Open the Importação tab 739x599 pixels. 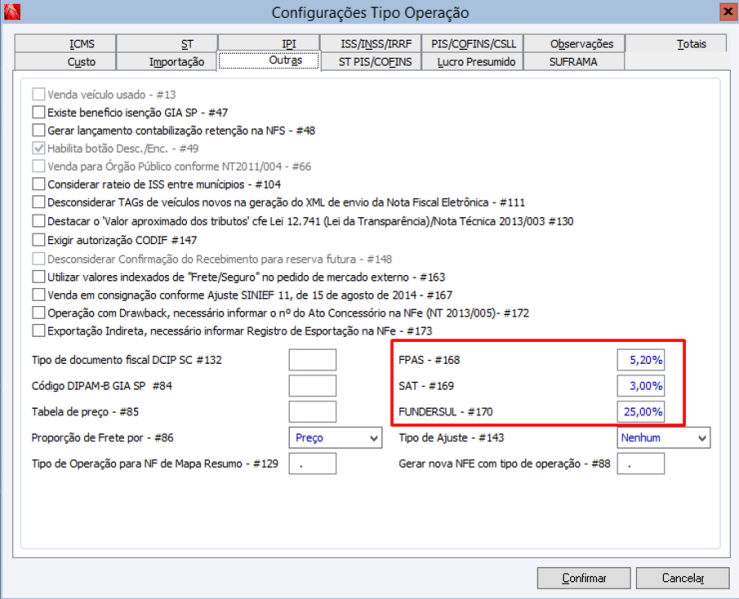click(x=167, y=62)
